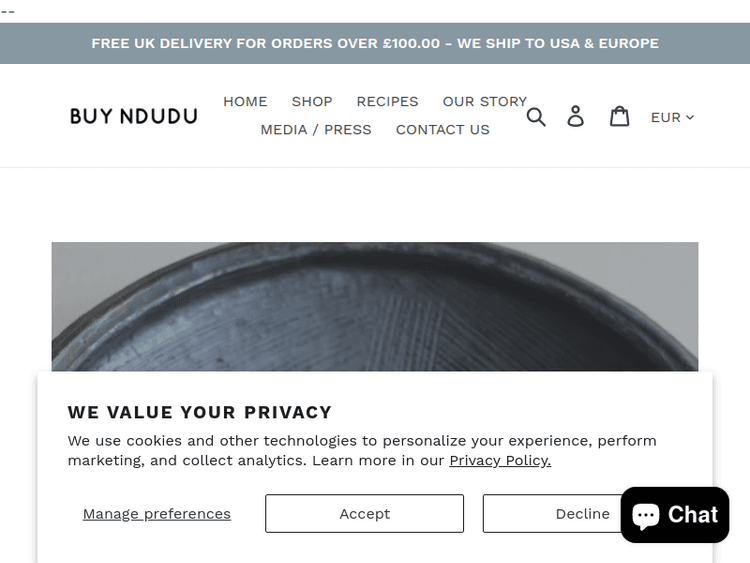Click the search magnifier icon
Screen dimensions: 750x563
536,117
